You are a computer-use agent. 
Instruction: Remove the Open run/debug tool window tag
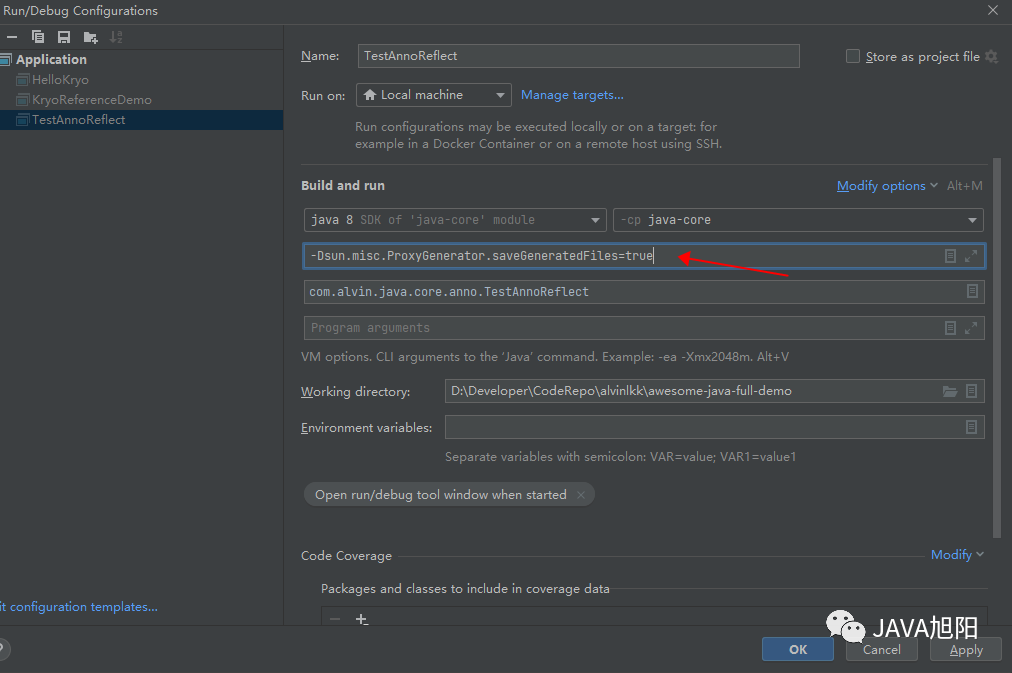[581, 495]
